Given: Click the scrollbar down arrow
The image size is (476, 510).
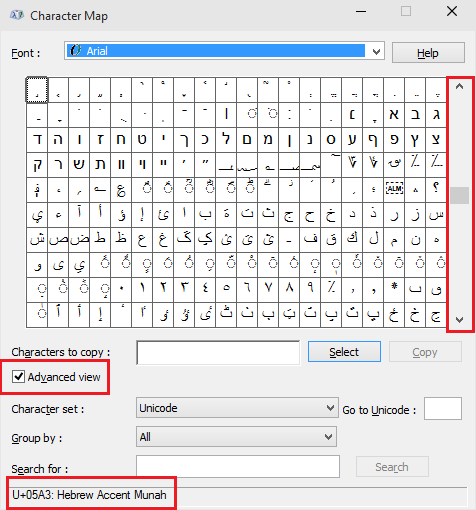Looking at the screenshot, I should coord(460,320).
